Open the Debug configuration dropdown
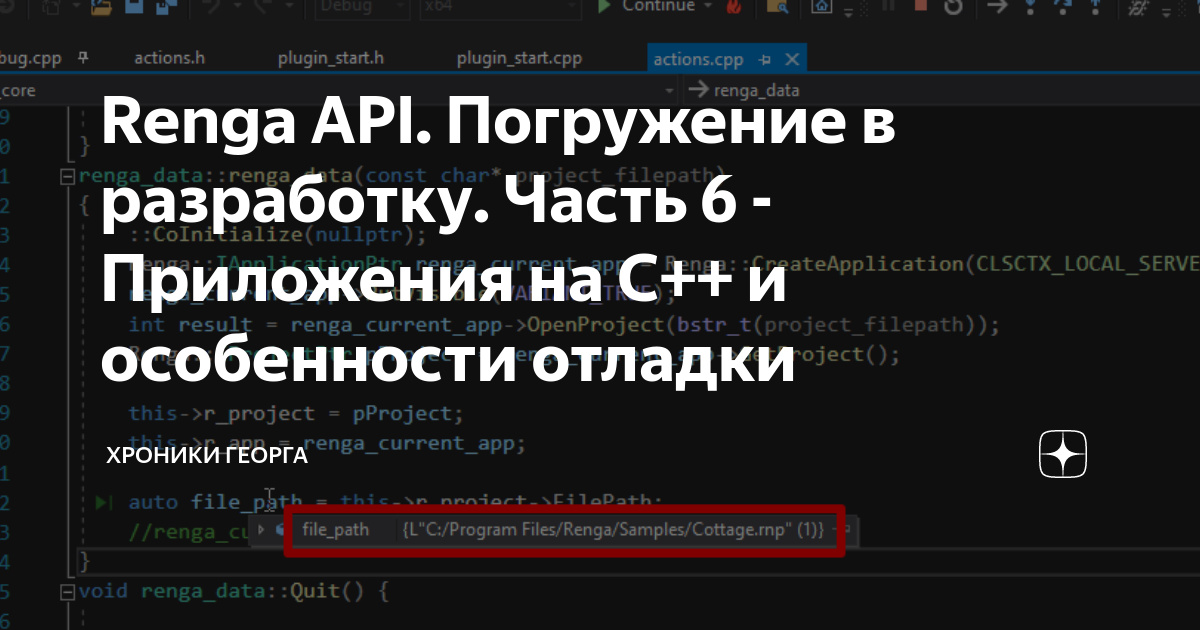This screenshot has height=630, width=1200. tap(360, 6)
